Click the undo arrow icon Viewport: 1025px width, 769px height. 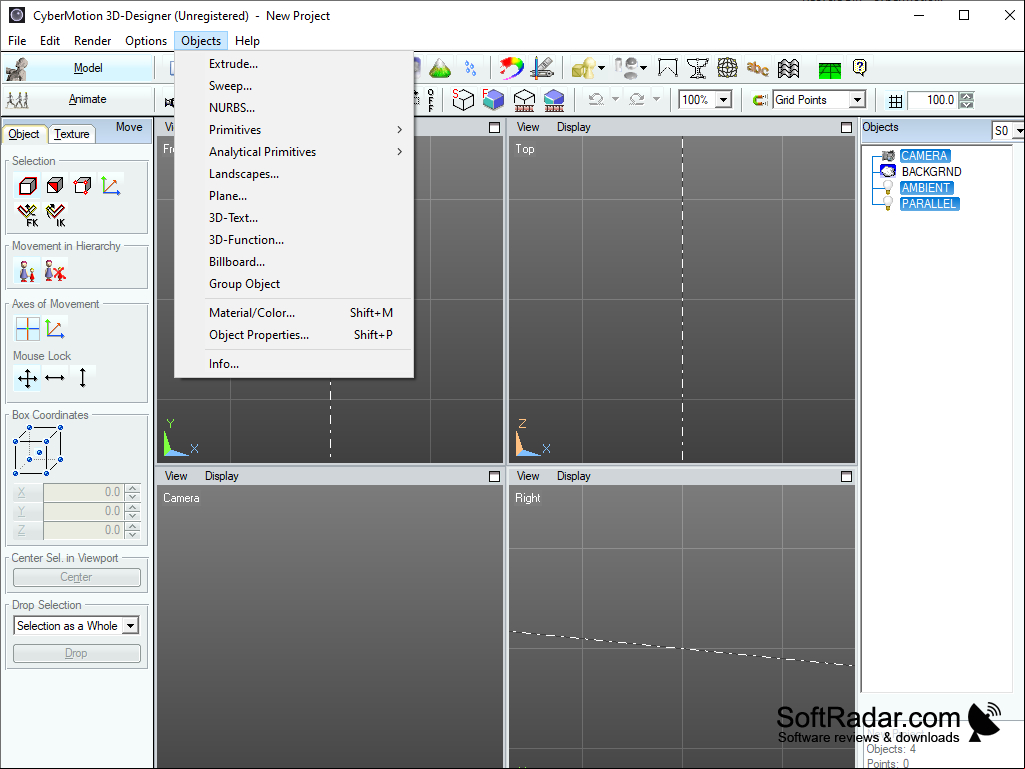tap(596, 99)
